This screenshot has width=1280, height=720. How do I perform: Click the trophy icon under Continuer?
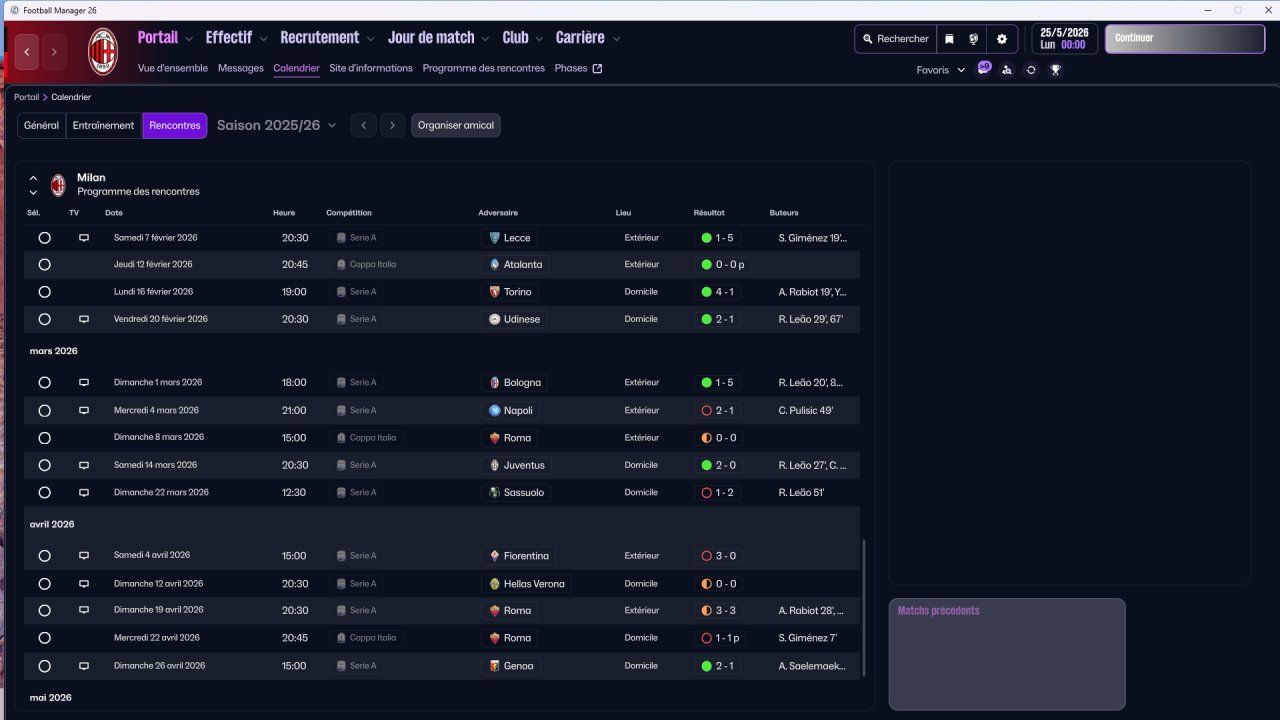1055,70
